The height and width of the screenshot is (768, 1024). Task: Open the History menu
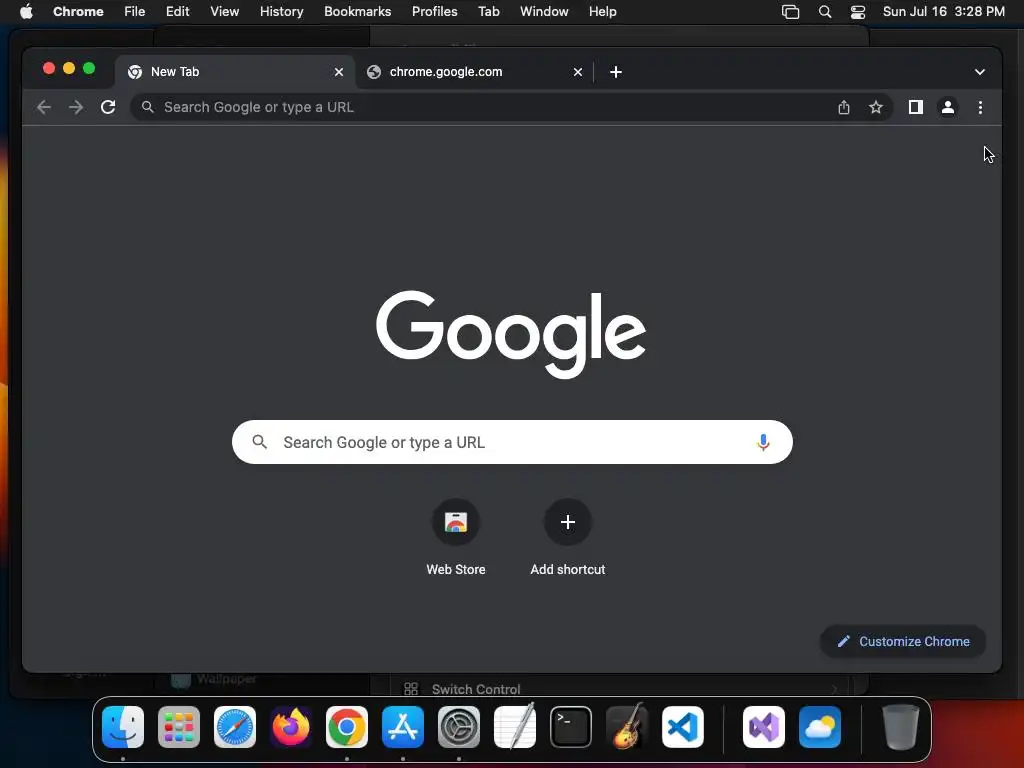pyautogui.click(x=281, y=12)
